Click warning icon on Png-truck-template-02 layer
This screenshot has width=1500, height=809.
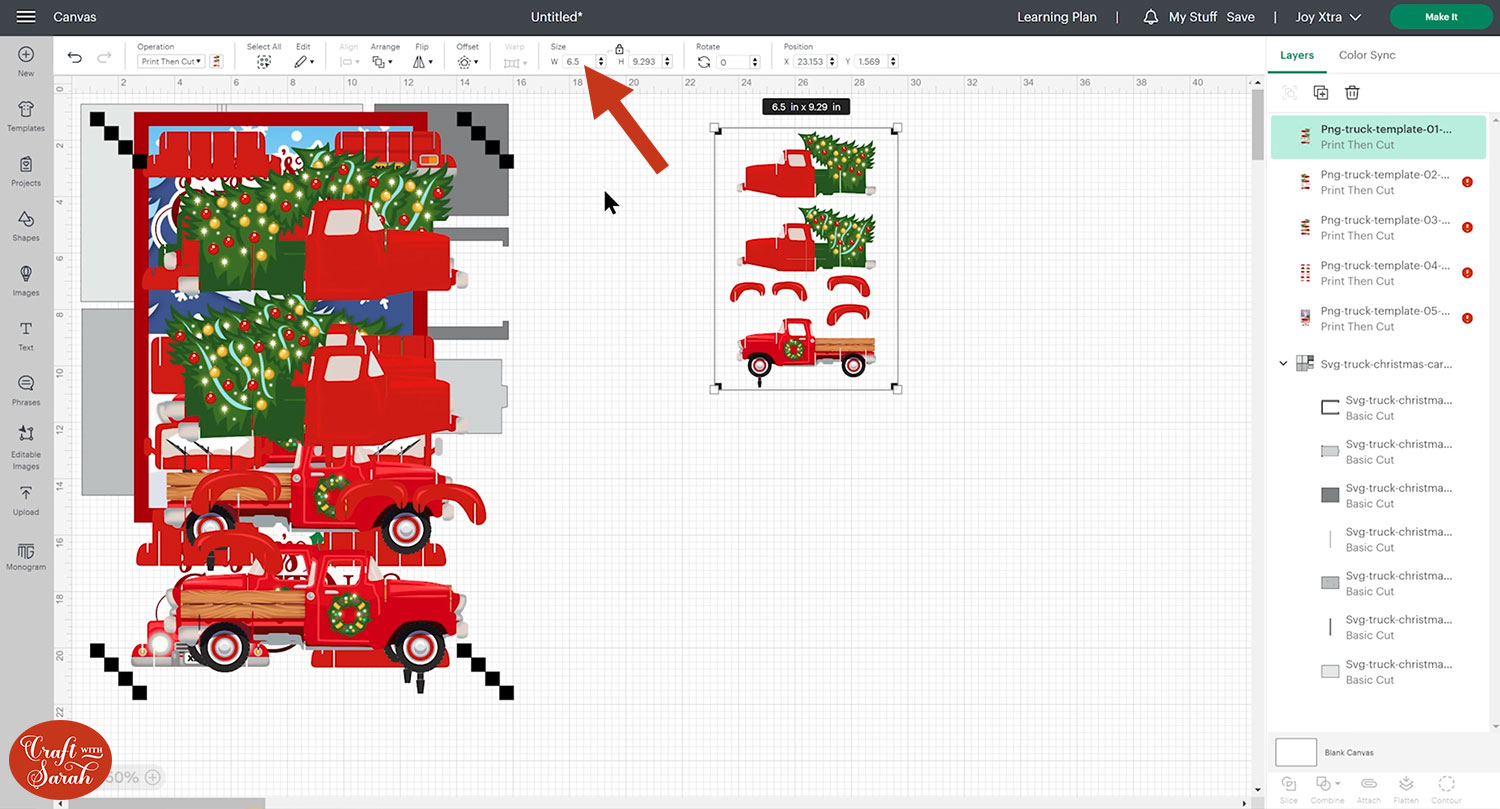pos(1467,182)
